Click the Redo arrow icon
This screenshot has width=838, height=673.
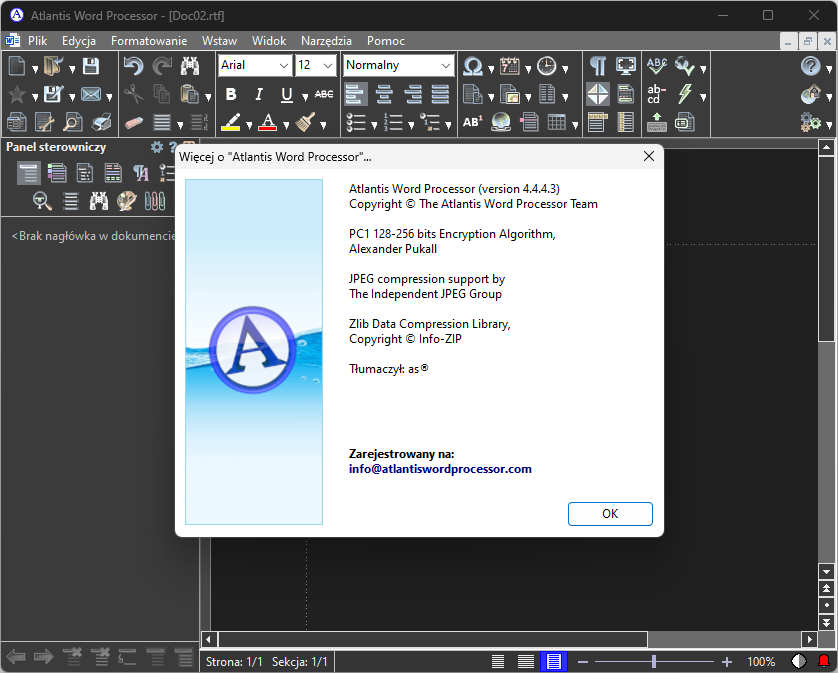(x=161, y=66)
